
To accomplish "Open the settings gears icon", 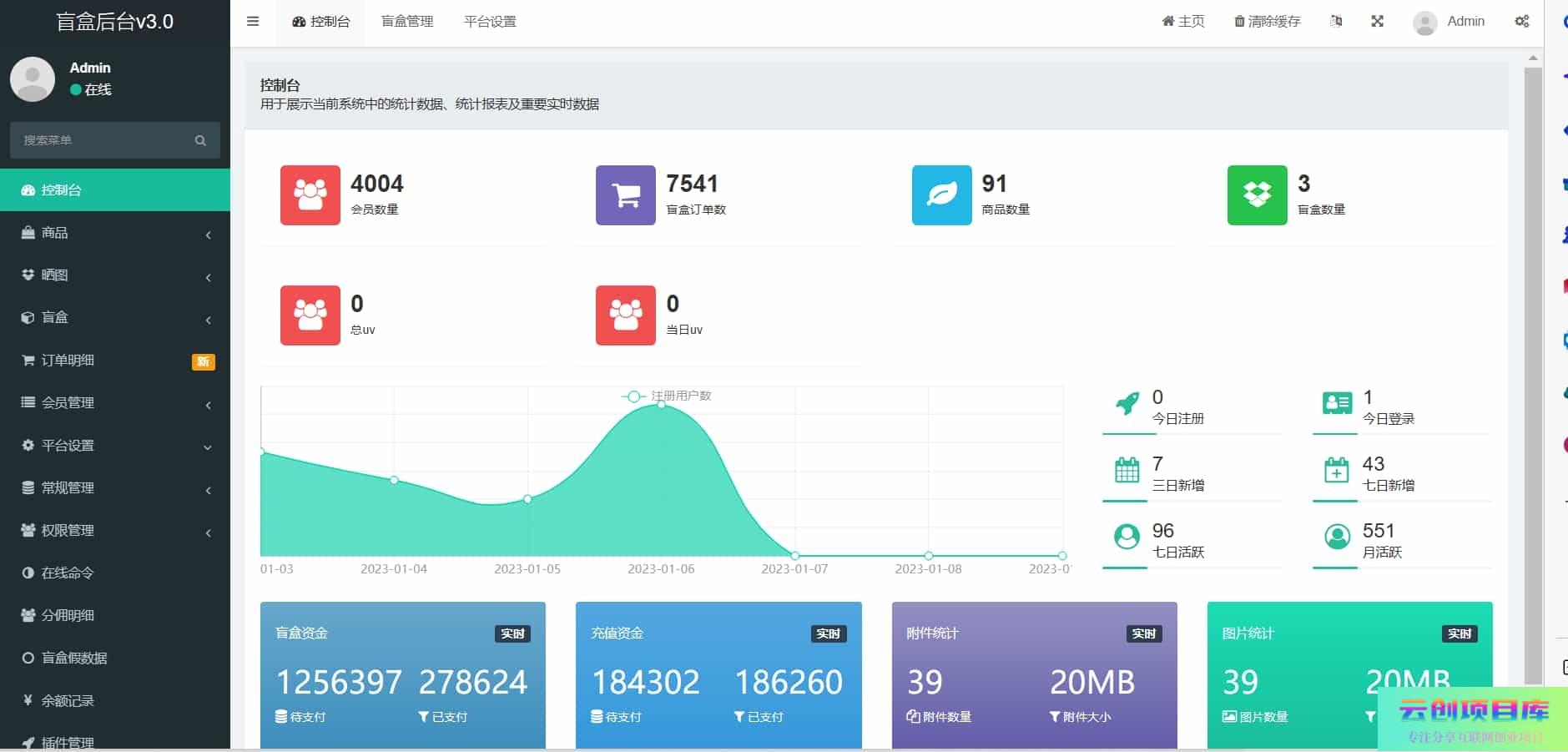I will point(1522,22).
